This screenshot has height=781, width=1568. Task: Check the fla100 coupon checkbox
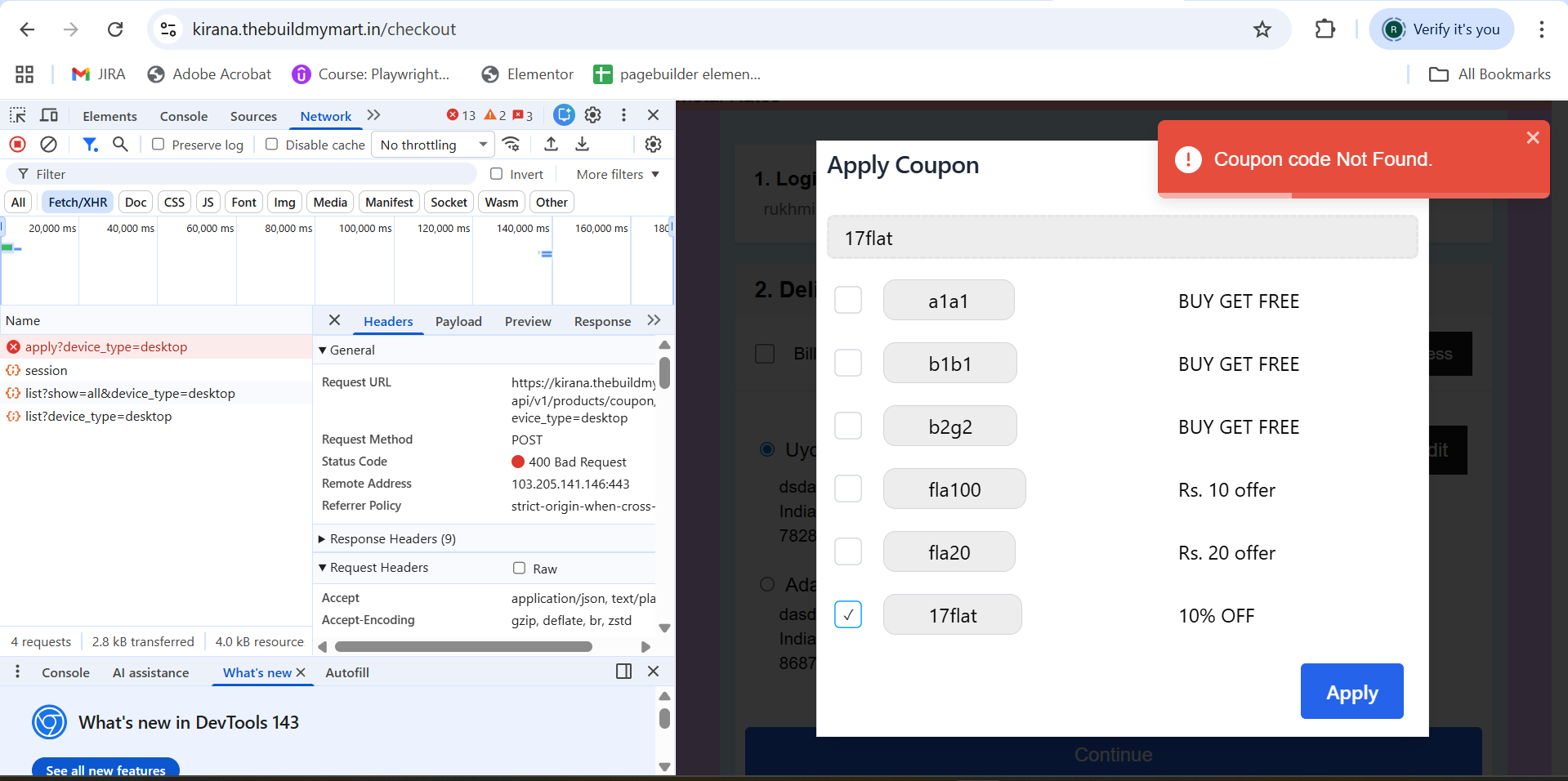point(848,489)
